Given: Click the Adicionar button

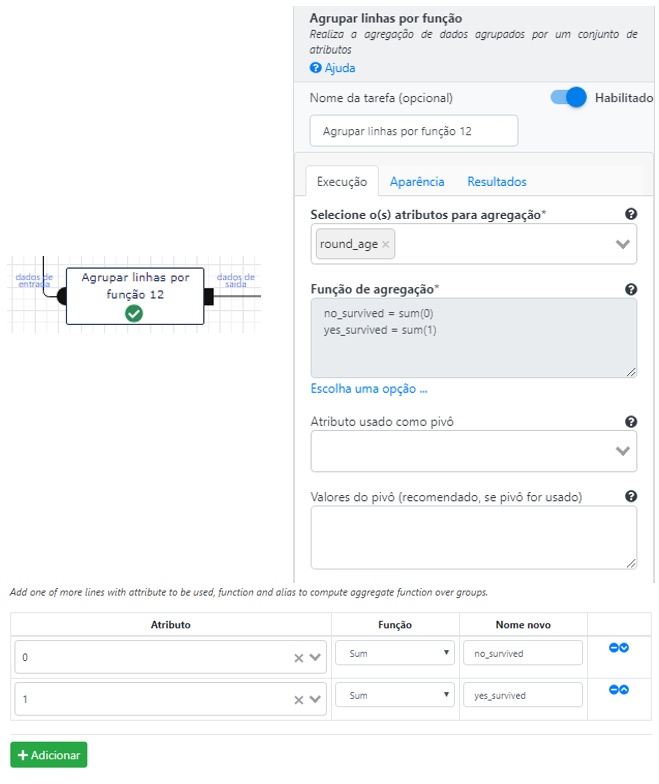Looking at the screenshot, I should pos(48,755).
